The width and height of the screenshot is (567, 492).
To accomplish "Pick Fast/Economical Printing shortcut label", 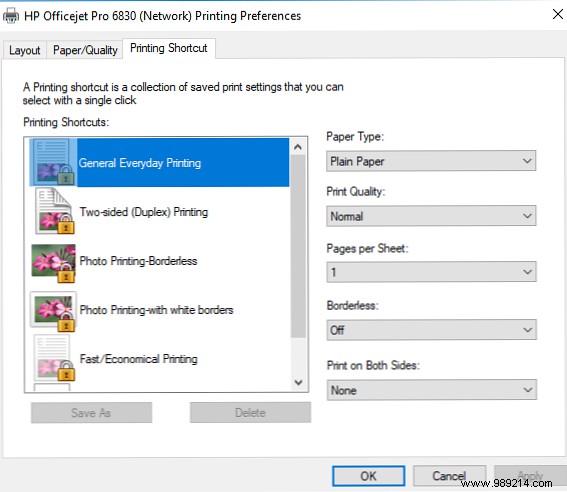I will tap(138, 359).
